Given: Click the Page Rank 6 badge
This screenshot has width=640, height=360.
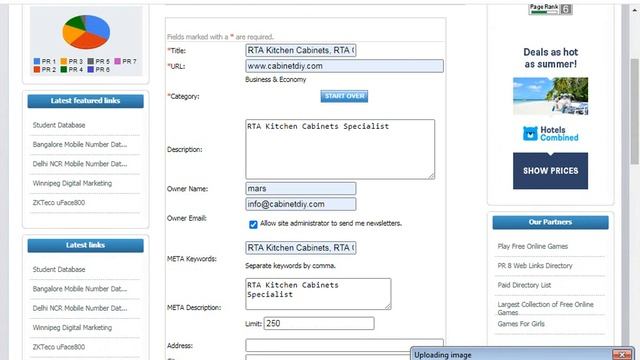Looking at the screenshot, I should (550, 9).
